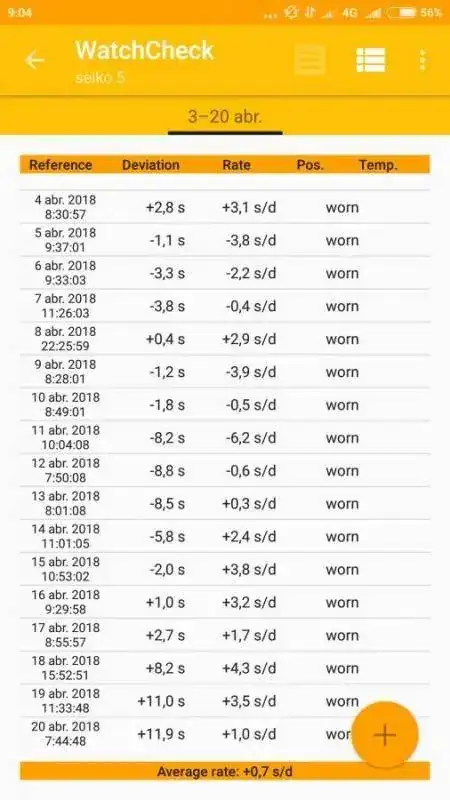
Task: Select the white list view icon
Action: (x=371, y=60)
